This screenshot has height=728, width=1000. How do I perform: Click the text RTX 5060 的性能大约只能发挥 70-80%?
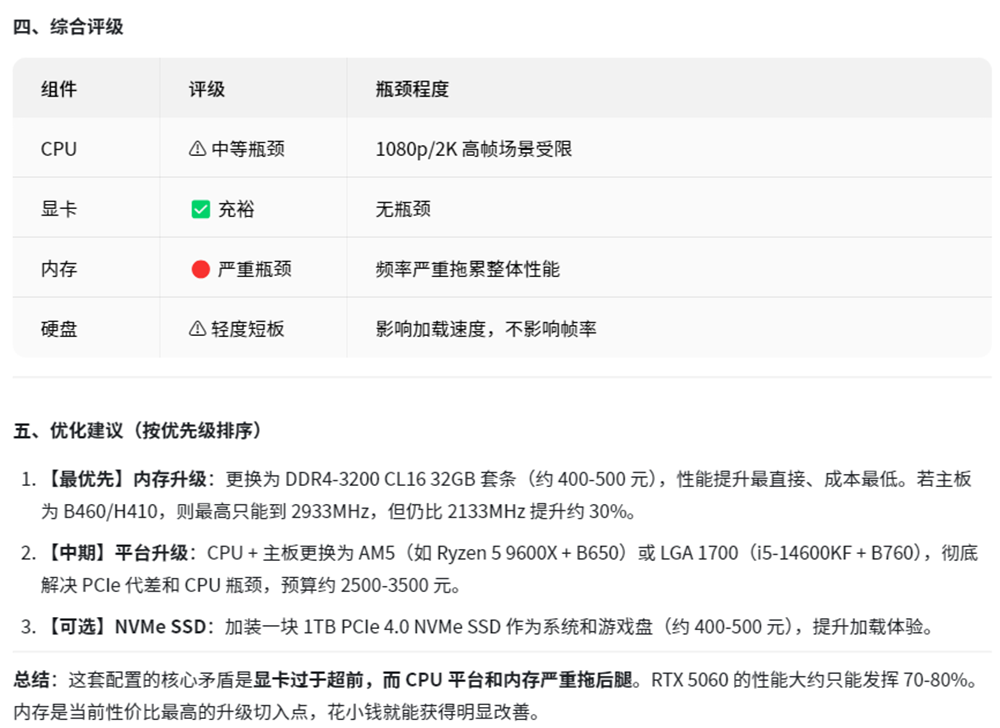tap(809, 680)
